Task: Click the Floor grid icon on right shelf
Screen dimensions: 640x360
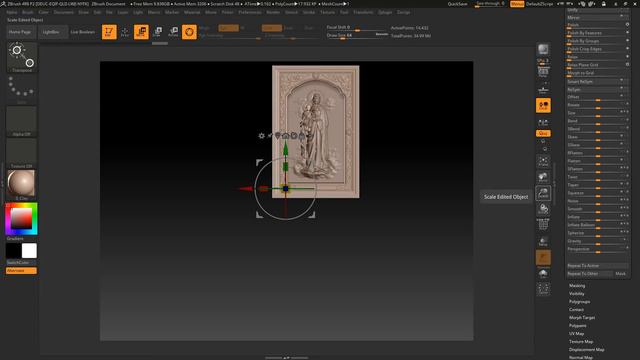Action: [x=543, y=89]
